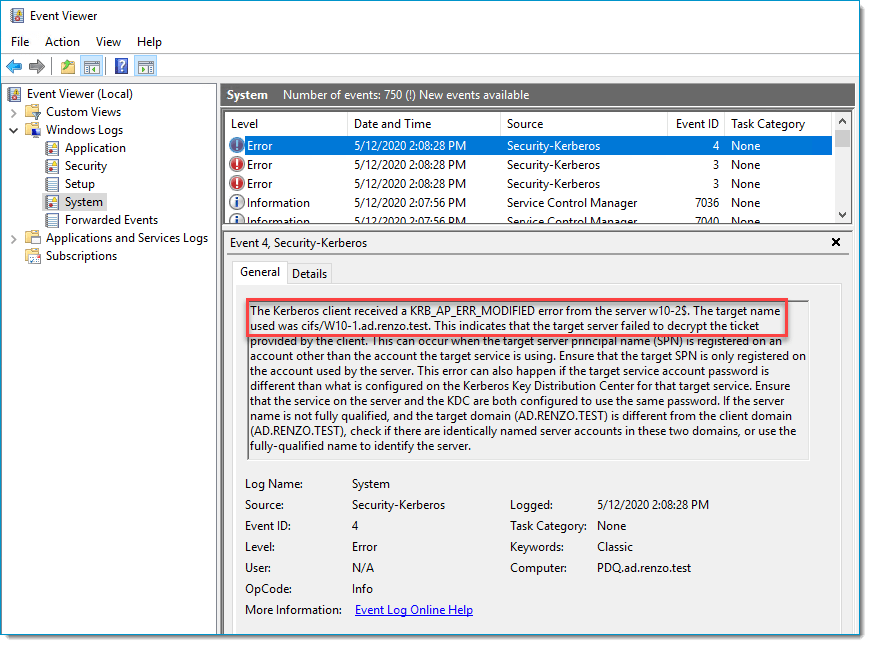Click the Forward navigation arrow
870x645 pixels.
(x=38, y=66)
